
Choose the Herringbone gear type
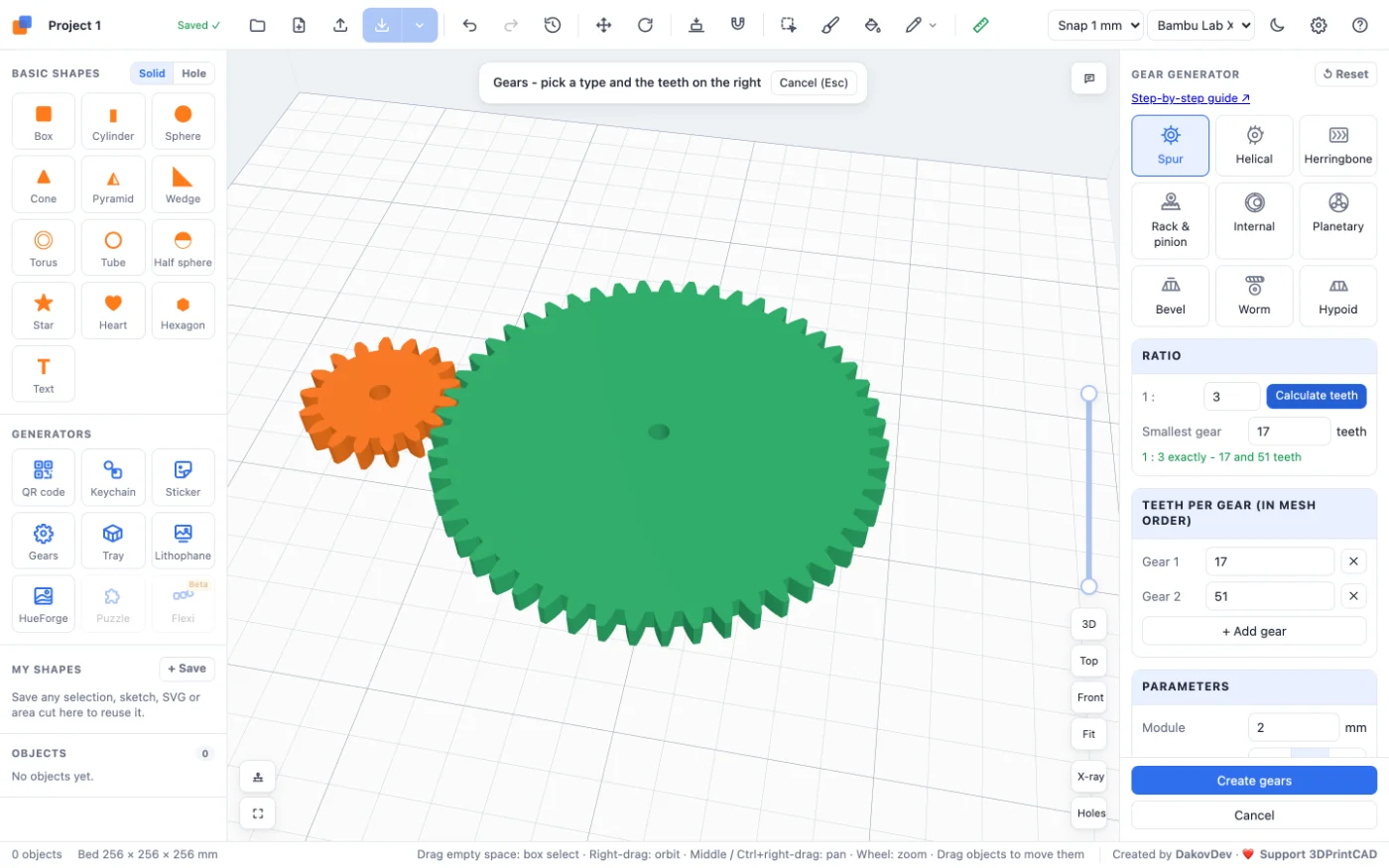click(x=1338, y=146)
